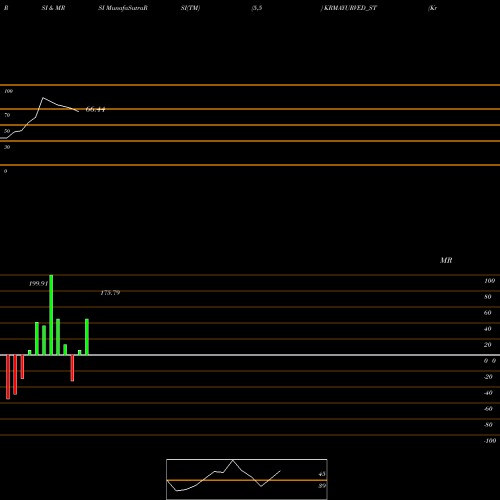Image resolution: width=500 pixels, height=500 pixels.
Task: Click the 45 label in mini chart
Action: 322,474
